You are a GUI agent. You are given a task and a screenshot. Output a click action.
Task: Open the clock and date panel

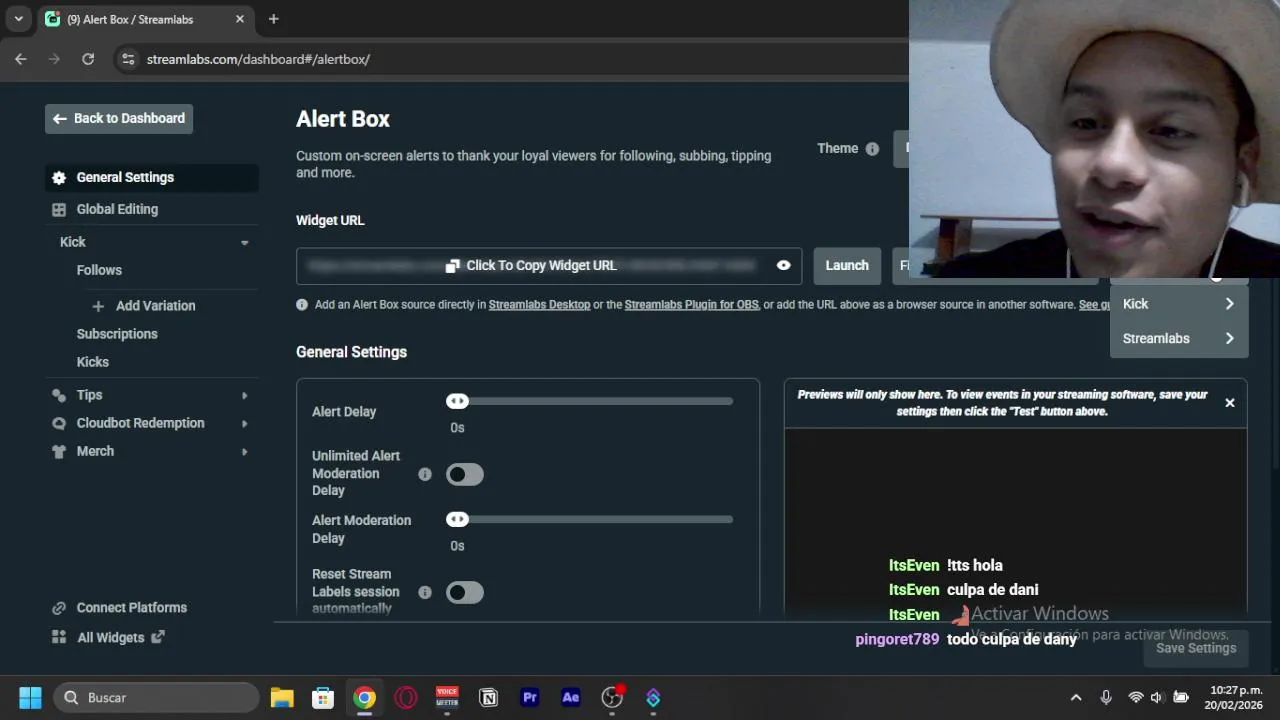pos(1235,698)
